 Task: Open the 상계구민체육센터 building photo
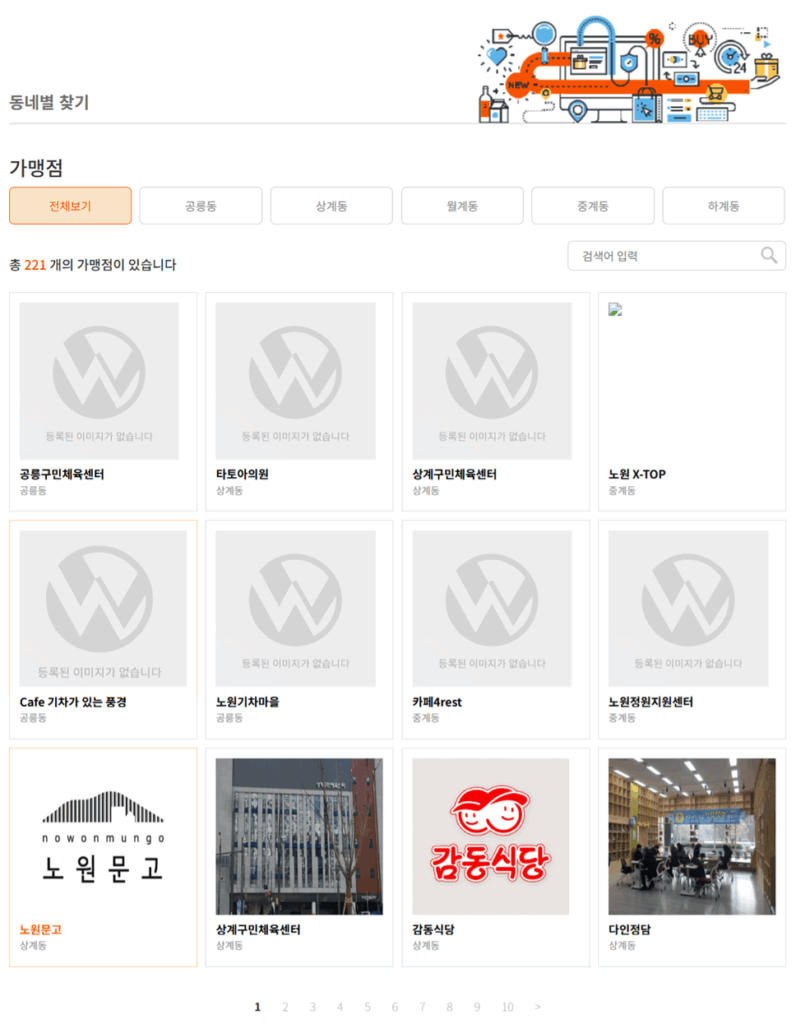click(298, 836)
